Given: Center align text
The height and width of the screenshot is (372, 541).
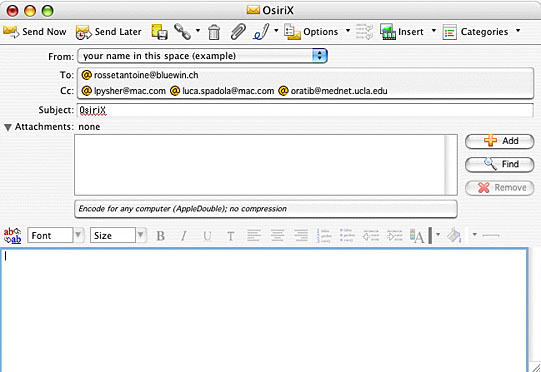Looking at the screenshot, I should tap(277, 236).
